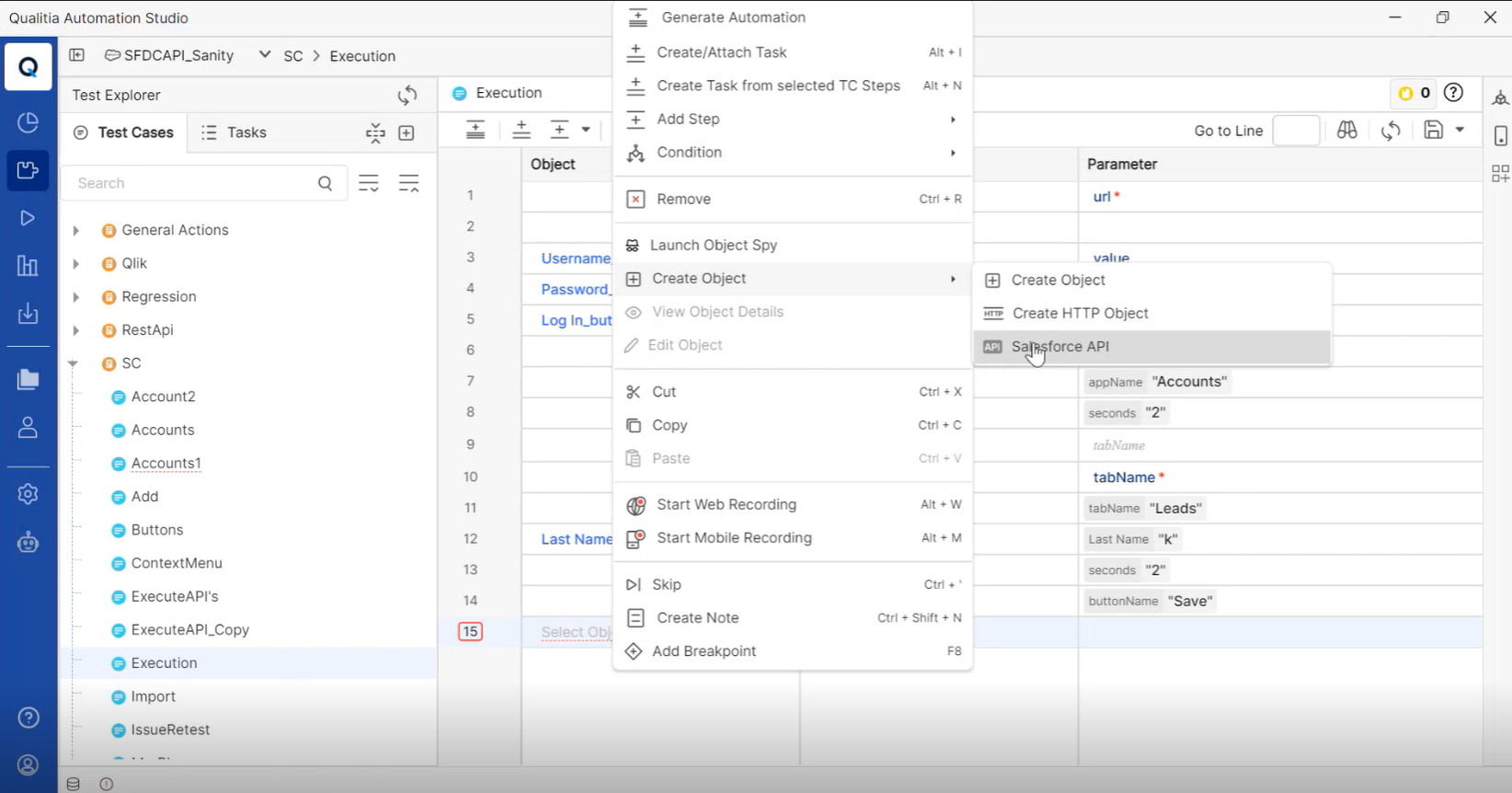The image size is (1512, 793).
Task: Open the reports chart icon in sidebar
Action: click(x=29, y=267)
